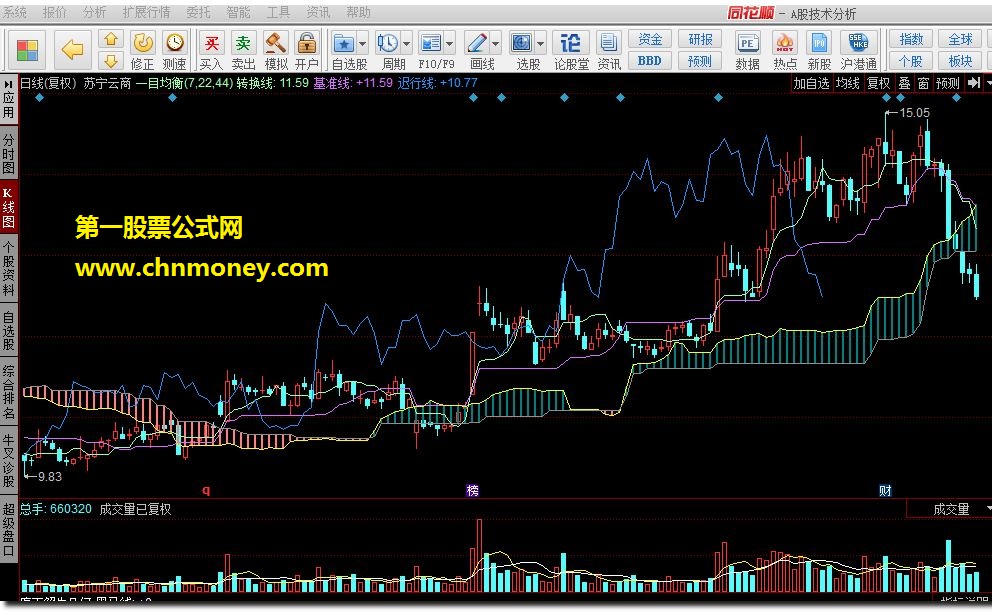Click the 板块 button
Image resolution: width=992 pixels, height=612 pixels.
(960, 61)
